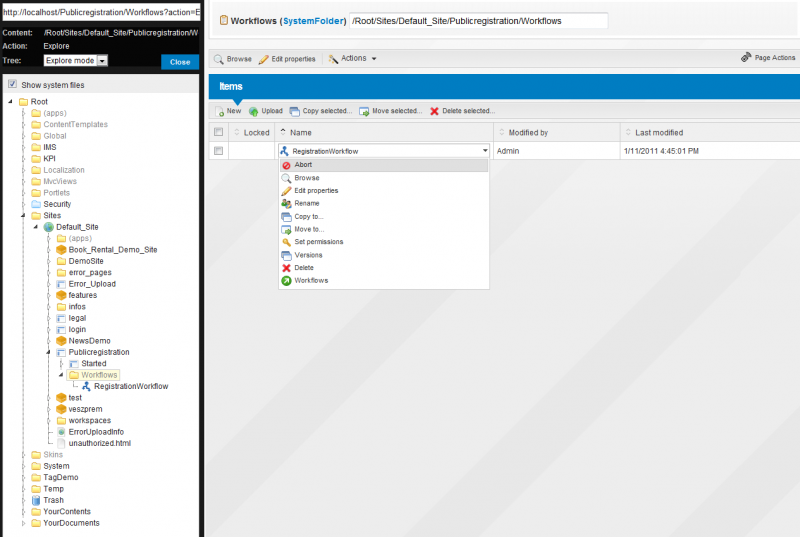Select the KPI folder in tree

pos(49,159)
